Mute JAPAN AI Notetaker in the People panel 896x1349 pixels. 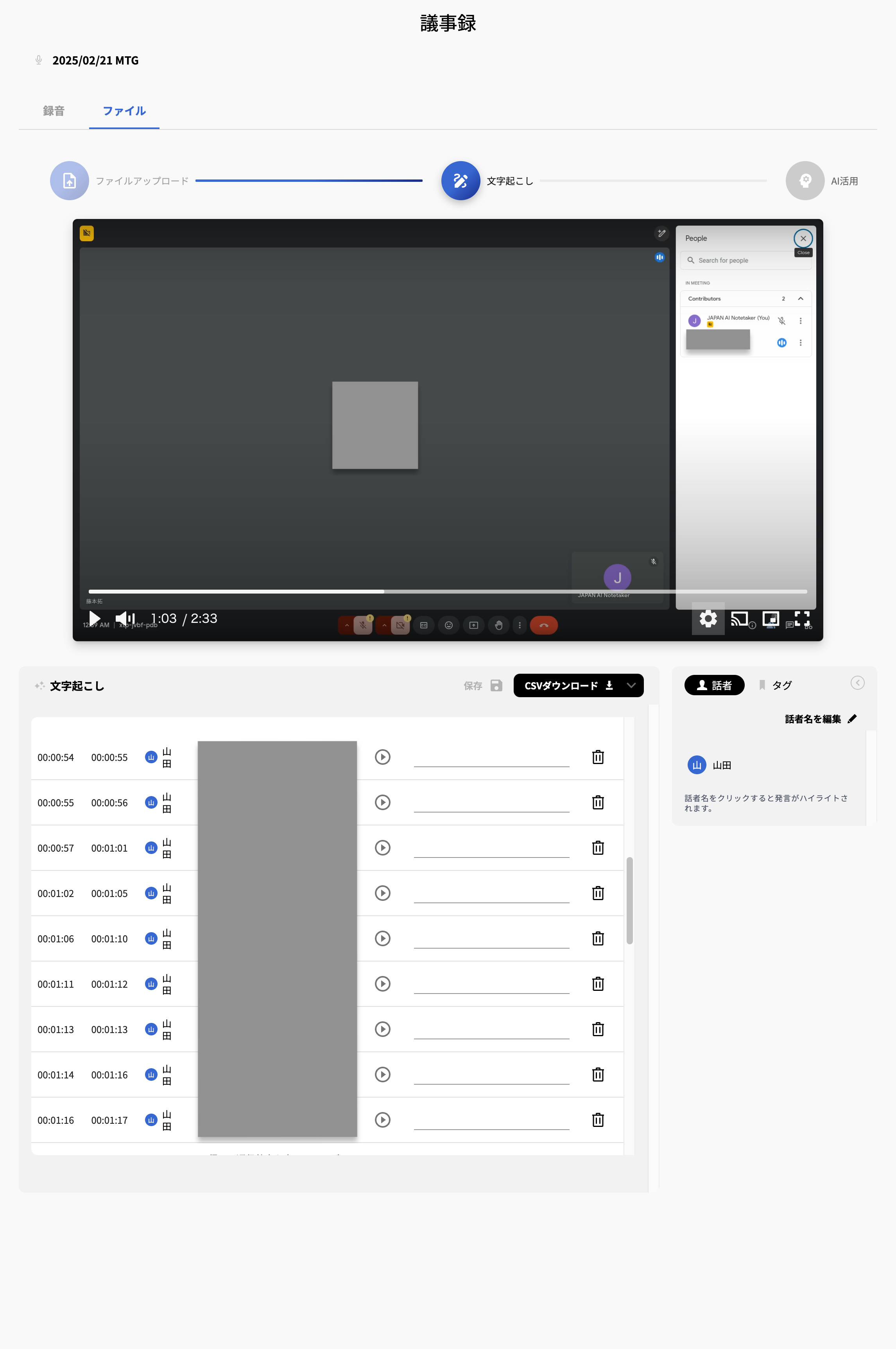coord(782,320)
